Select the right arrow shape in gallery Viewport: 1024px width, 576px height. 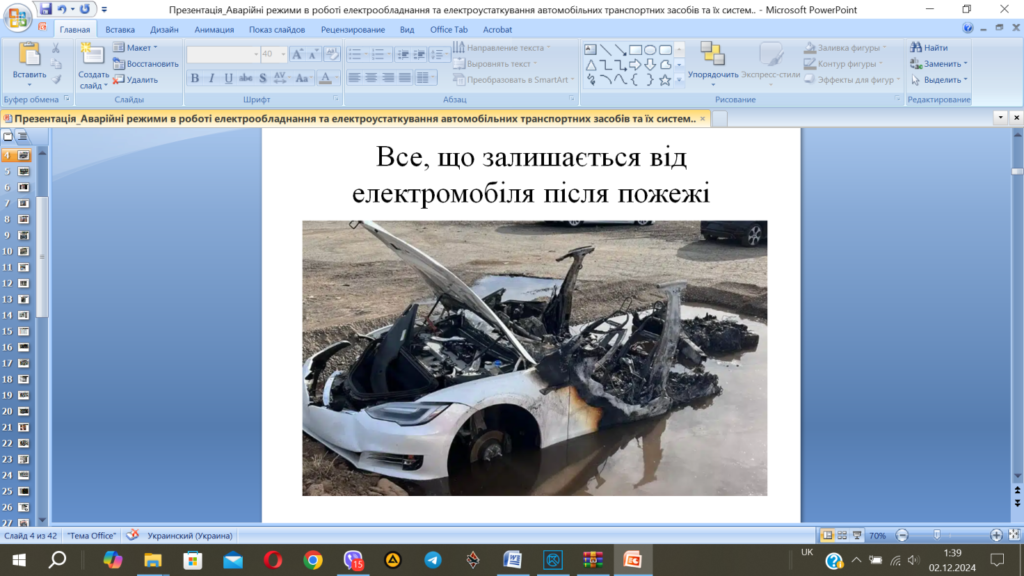[x=635, y=65]
